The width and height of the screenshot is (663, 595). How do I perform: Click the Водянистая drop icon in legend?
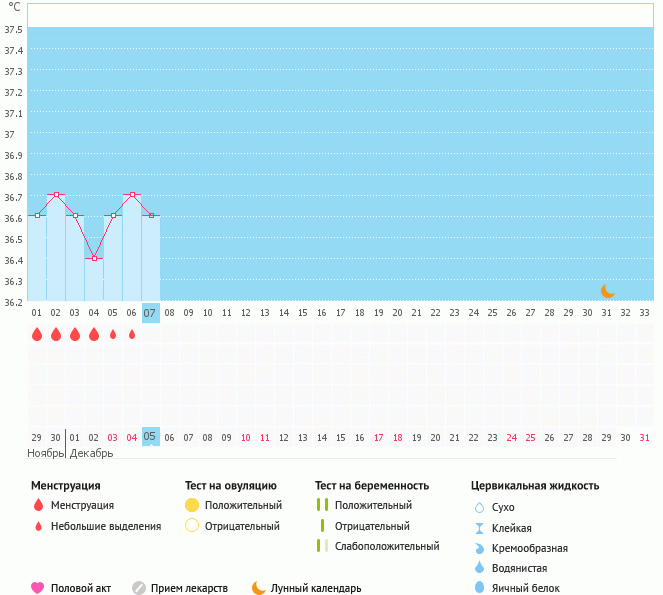[479, 568]
